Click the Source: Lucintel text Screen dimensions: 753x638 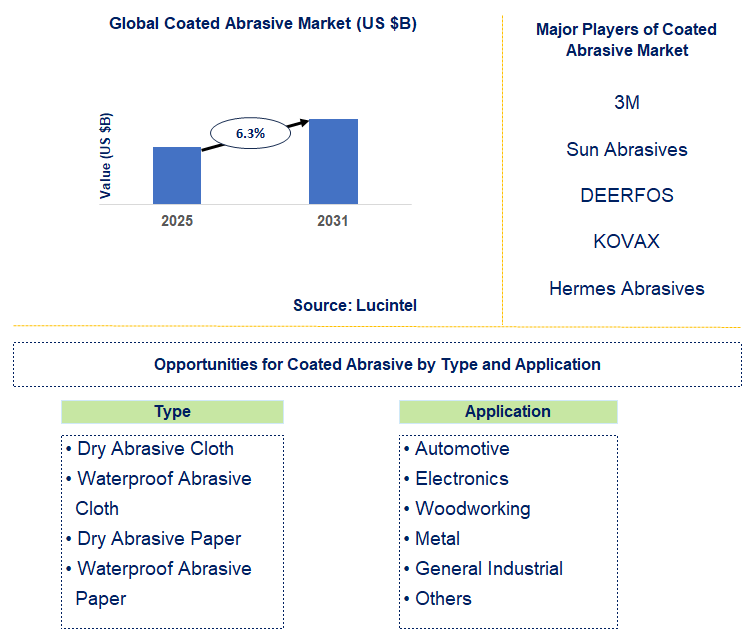pos(355,305)
